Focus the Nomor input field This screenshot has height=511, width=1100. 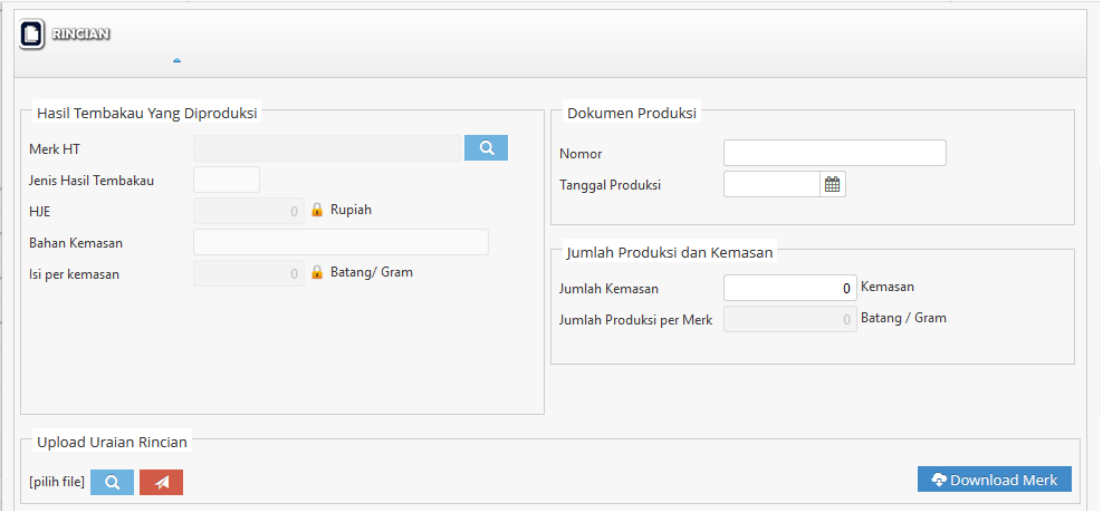coord(834,153)
